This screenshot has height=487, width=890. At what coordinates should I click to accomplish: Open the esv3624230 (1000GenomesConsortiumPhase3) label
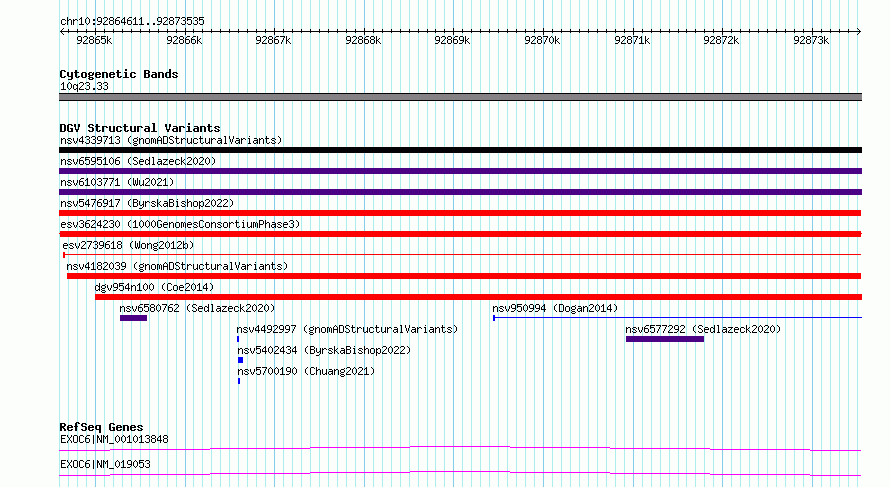(x=180, y=224)
